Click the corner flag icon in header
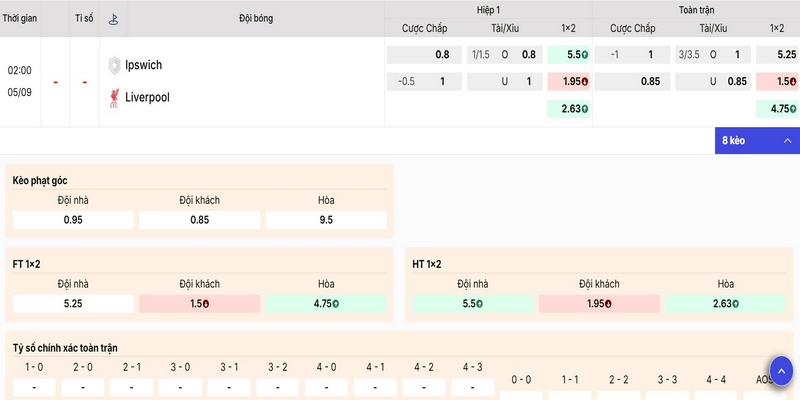 (x=113, y=19)
